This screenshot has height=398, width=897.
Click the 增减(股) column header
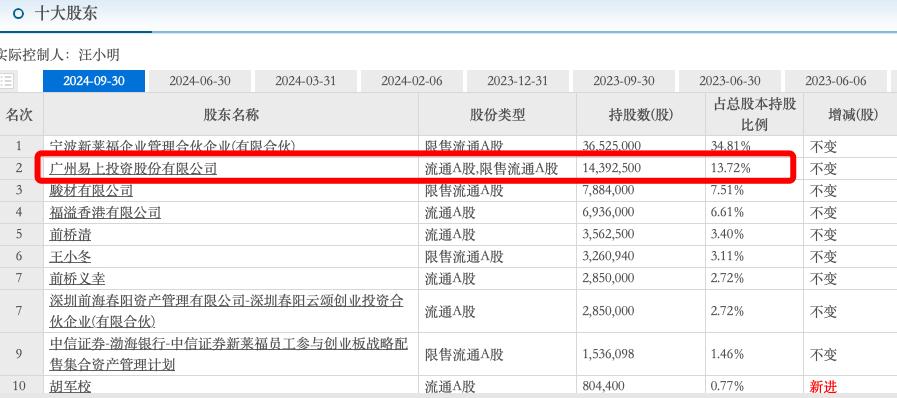[x=852, y=115]
